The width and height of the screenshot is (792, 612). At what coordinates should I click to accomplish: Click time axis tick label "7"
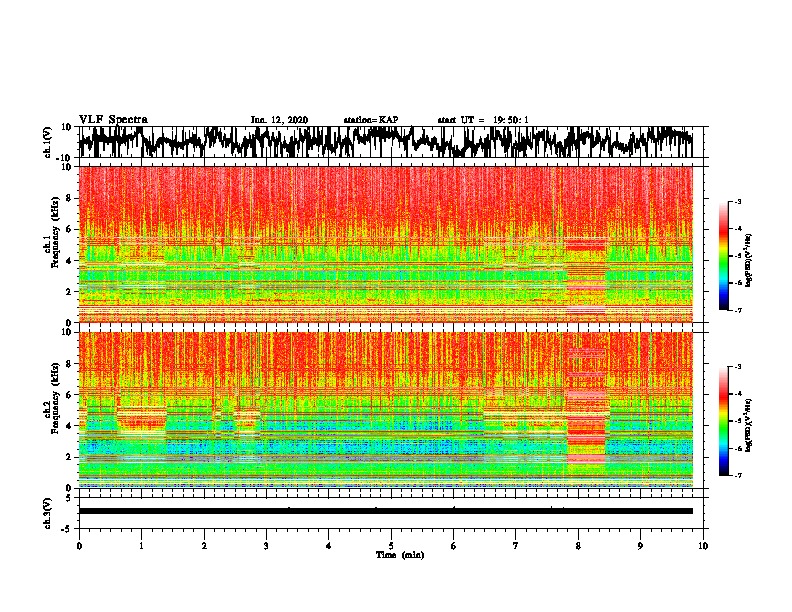[516, 546]
